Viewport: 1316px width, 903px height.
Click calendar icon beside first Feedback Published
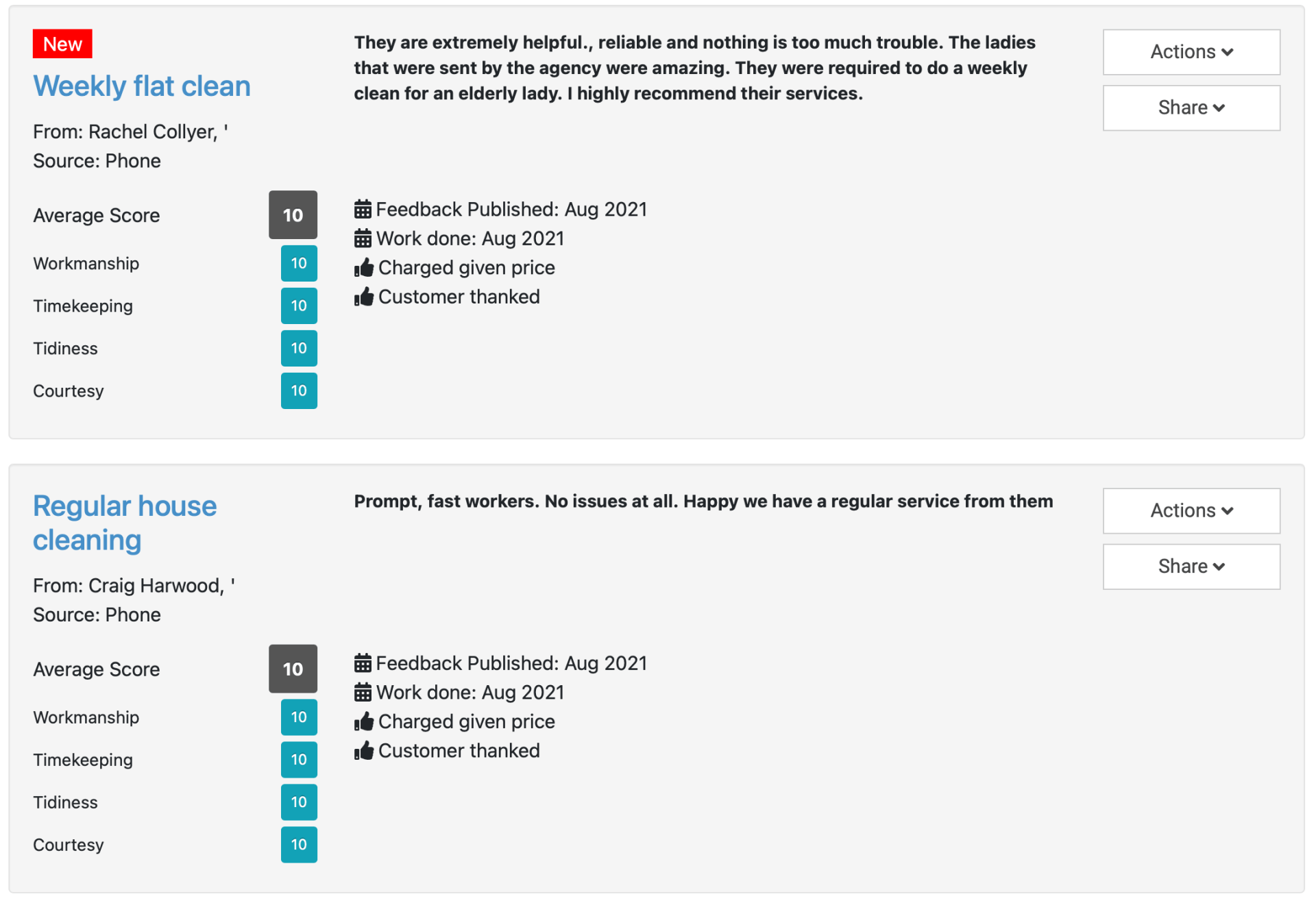(363, 209)
